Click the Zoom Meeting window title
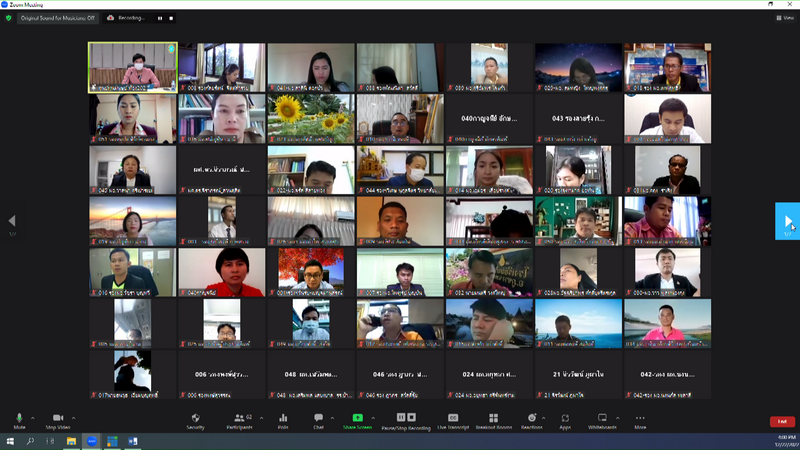Image resolution: width=800 pixels, height=450 pixels. (26, 5)
